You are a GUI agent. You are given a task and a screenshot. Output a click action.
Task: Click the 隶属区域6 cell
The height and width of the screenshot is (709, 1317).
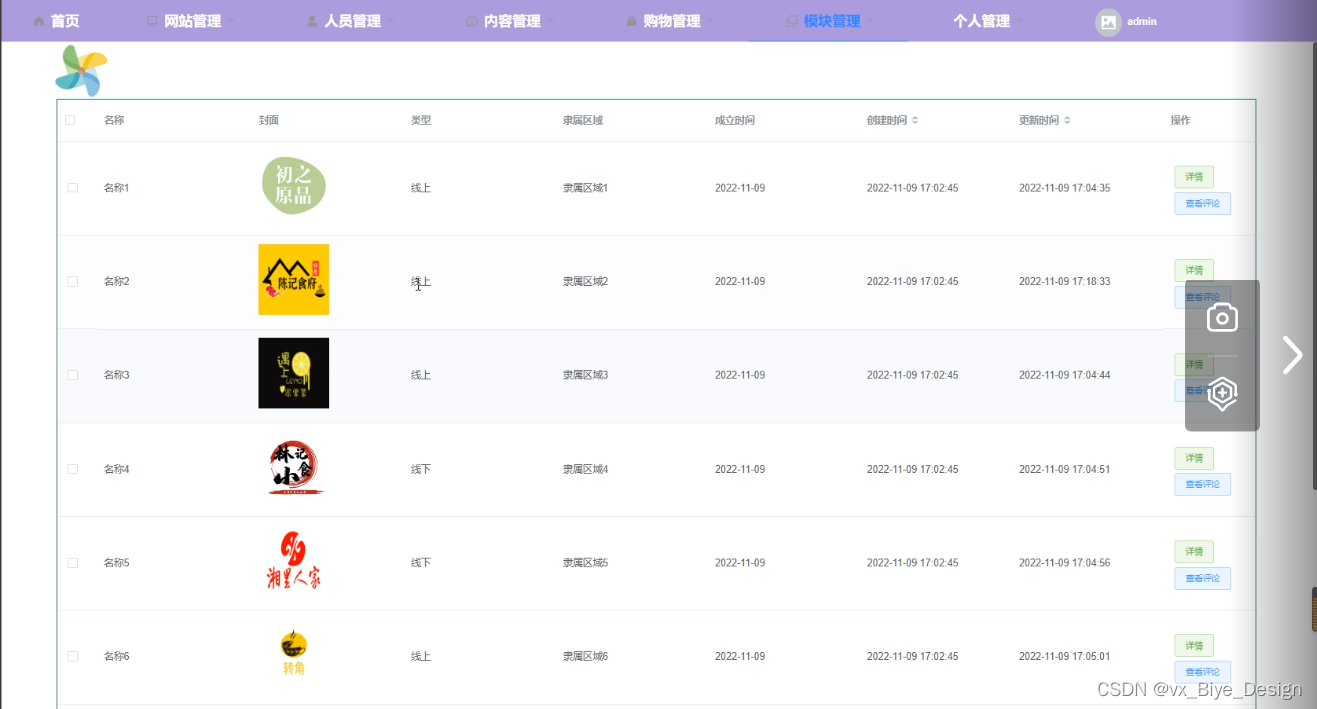pyautogui.click(x=585, y=656)
